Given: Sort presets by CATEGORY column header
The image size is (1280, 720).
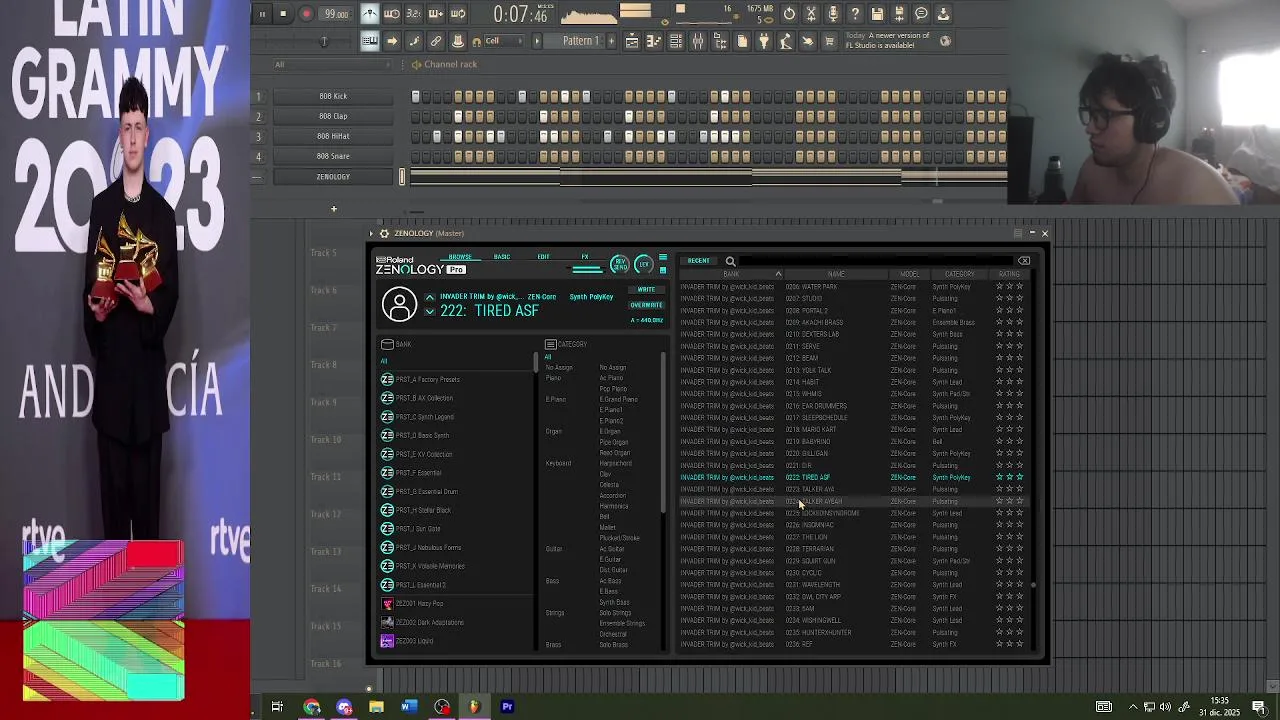Looking at the screenshot, I should [x=959, y=274].
